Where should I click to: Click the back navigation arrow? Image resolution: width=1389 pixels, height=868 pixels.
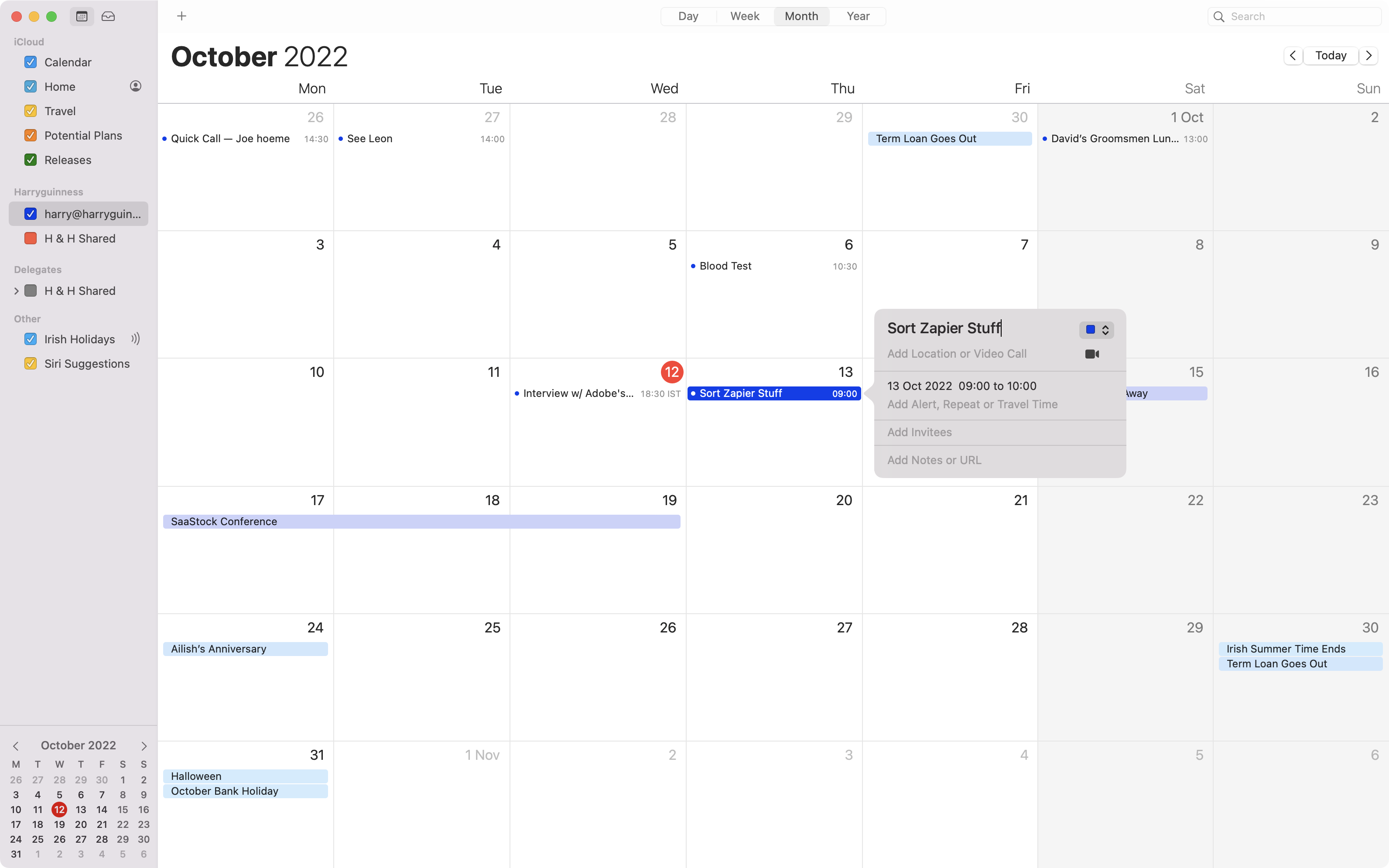(x=1293, y=56)
